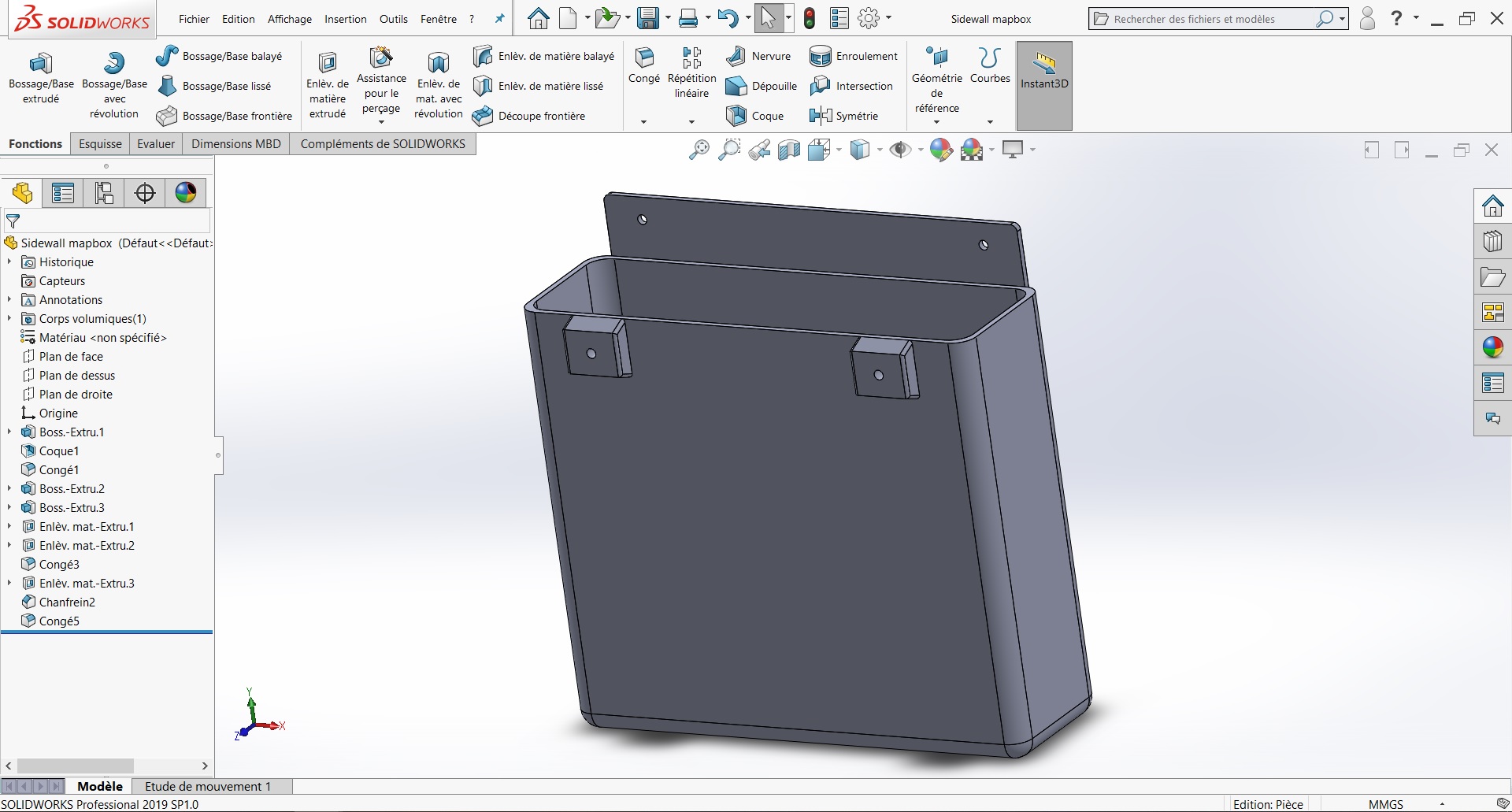Choose Bossage/Base frontière
The image size is (1512, 812).
coord(224,116)
